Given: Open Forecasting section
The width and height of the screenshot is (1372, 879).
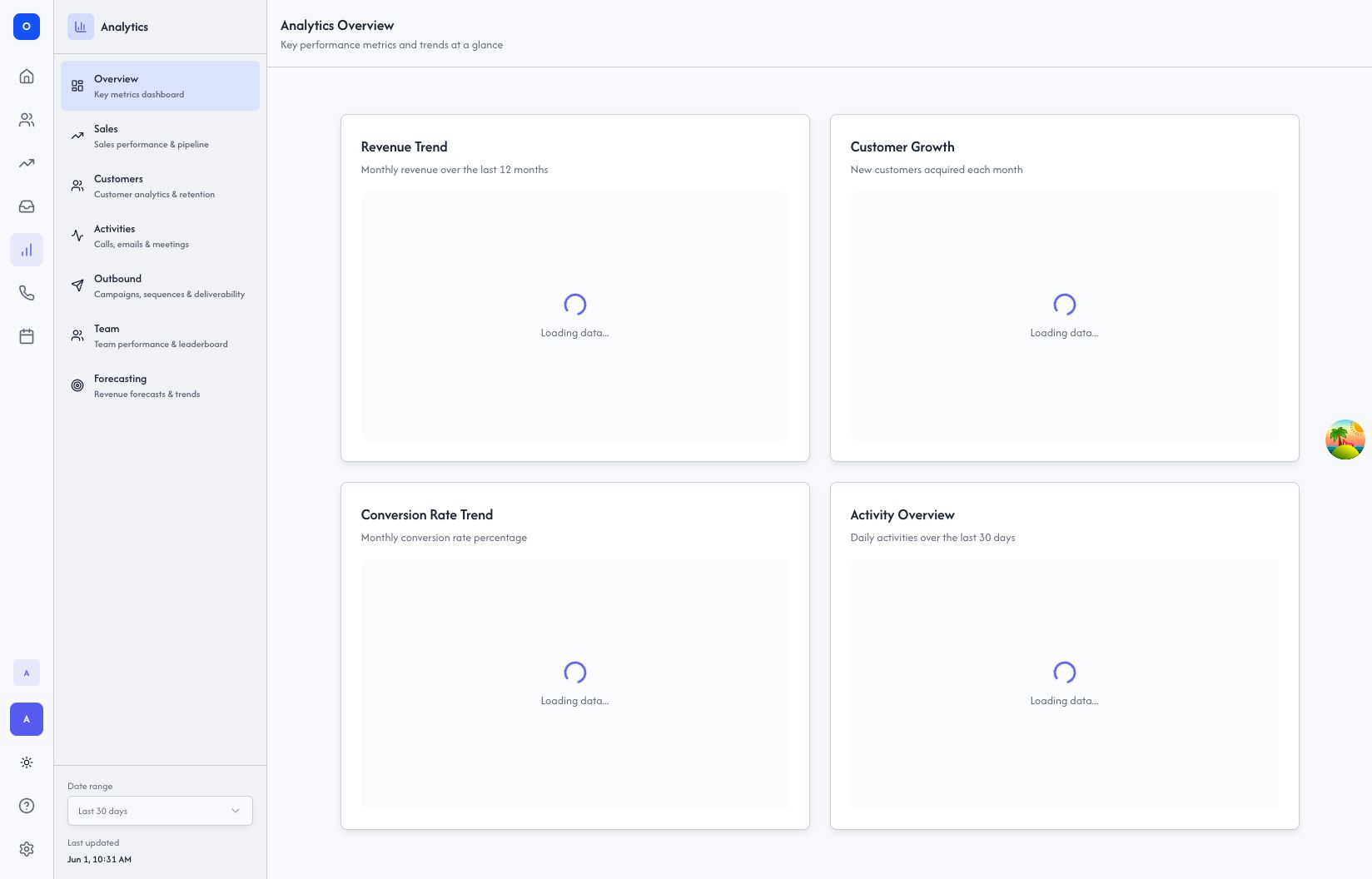Looking at the screenshot, I should point(160,385).
